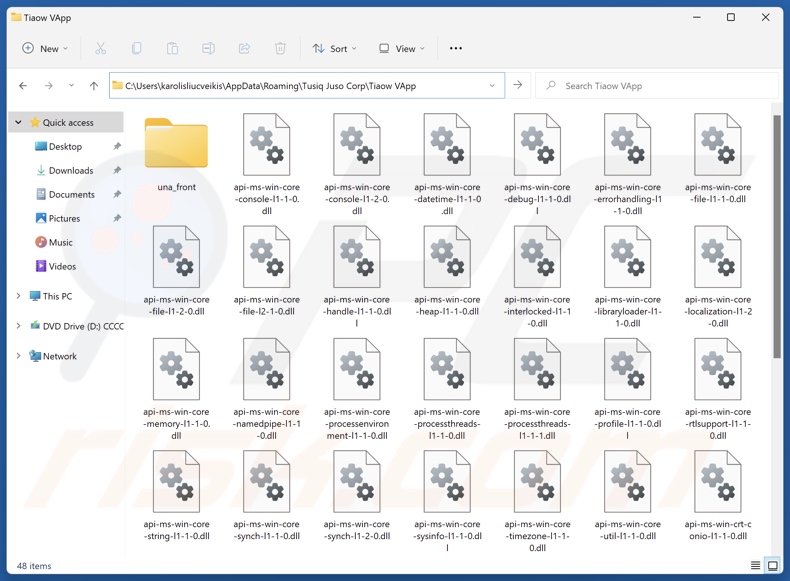Click the Copy icon in toolbar

coord(136,48)
